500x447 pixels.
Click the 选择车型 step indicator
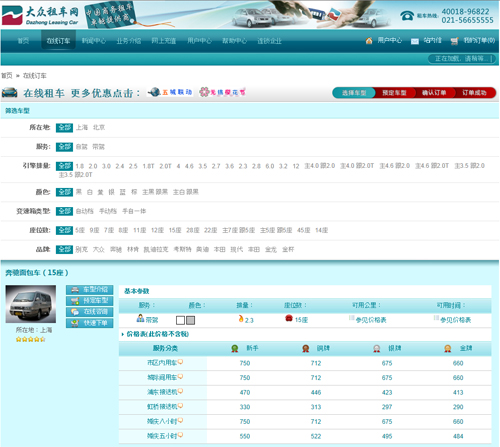pyautogui.click(x=354, y=93)
